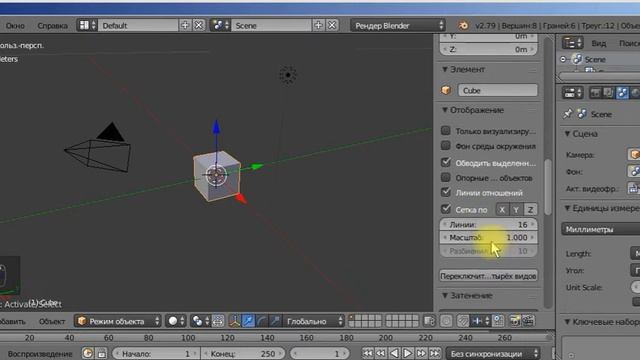Open the 'Справка' menu
640x360 pixels.
(x=52, y=25)
